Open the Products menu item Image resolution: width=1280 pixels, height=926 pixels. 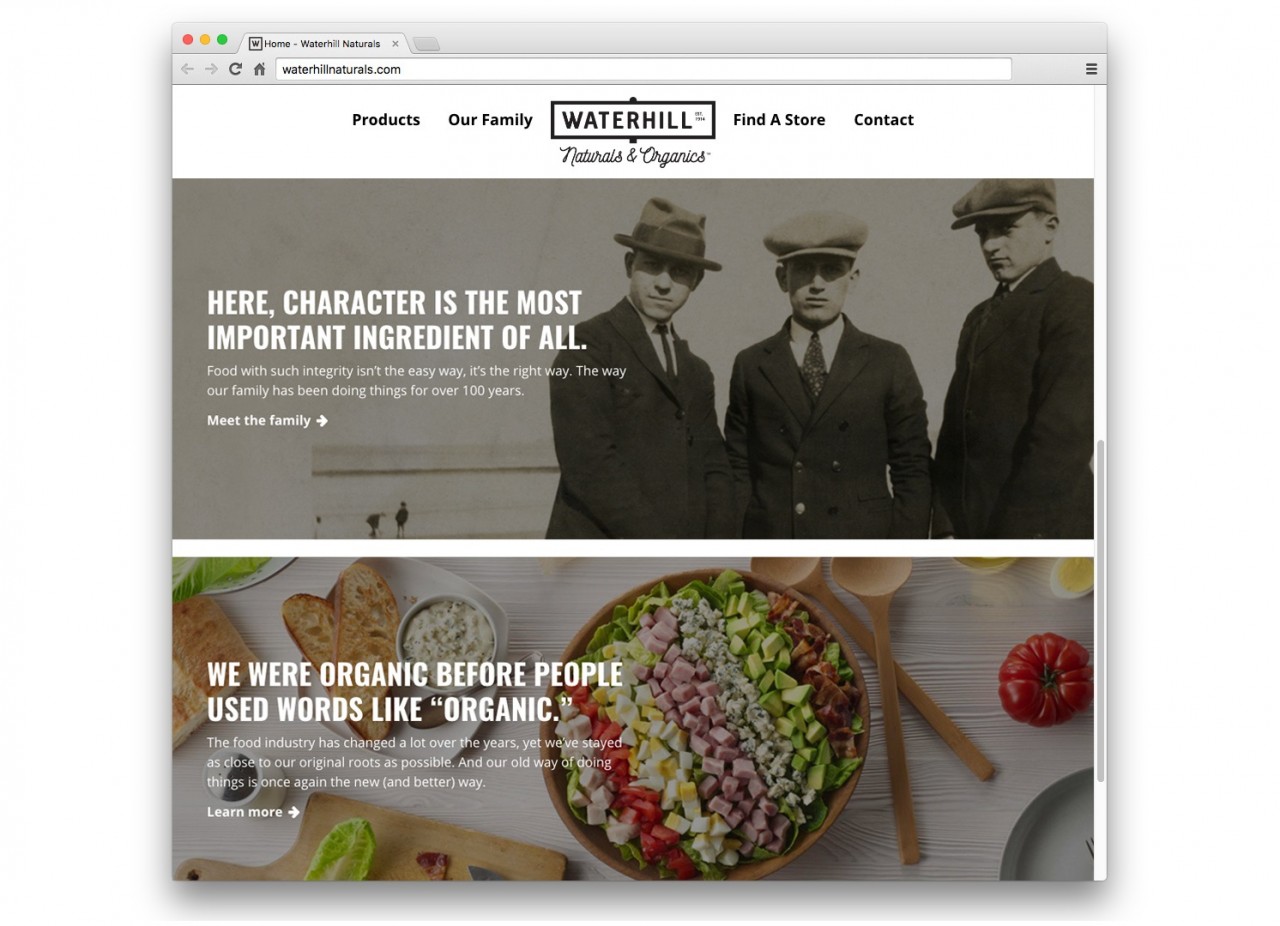(386, 120)
